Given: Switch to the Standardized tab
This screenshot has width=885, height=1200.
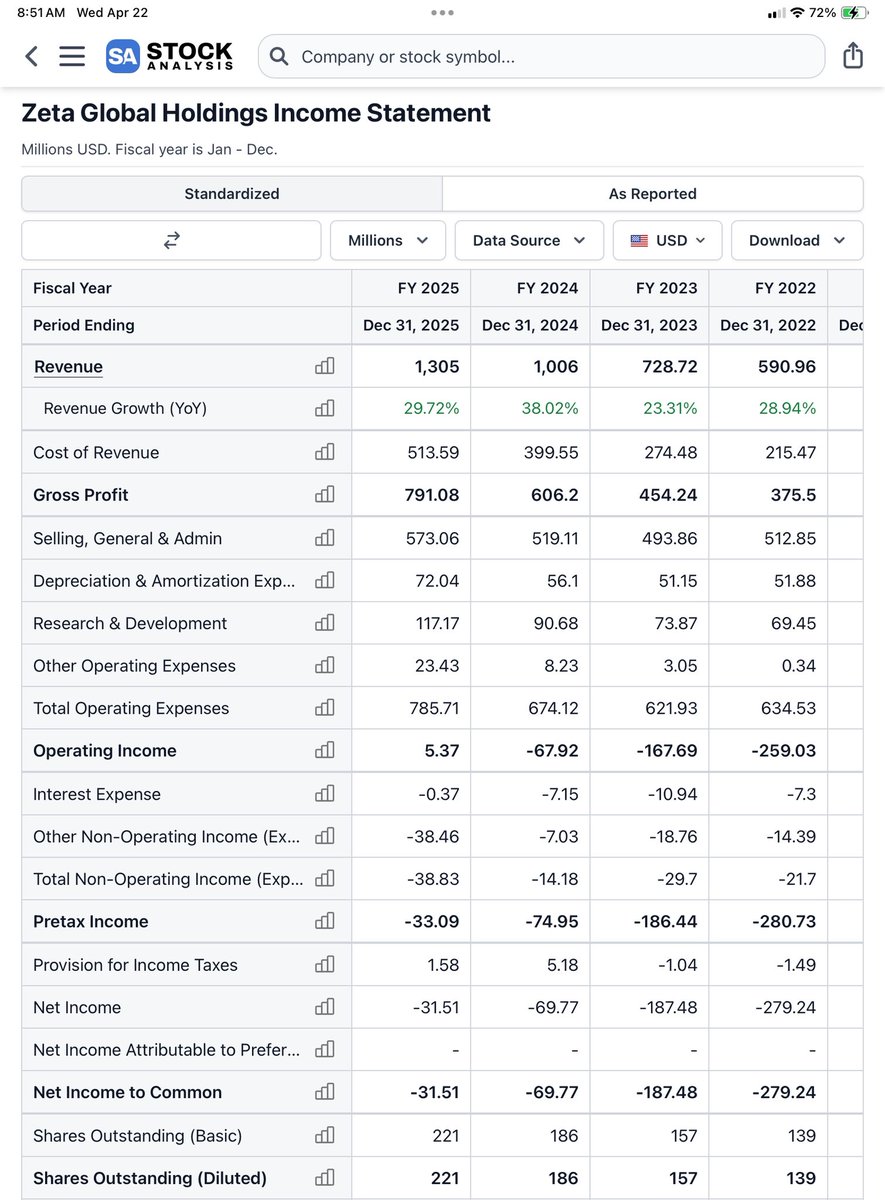Looking at the screenshot, I should [232, 194].
